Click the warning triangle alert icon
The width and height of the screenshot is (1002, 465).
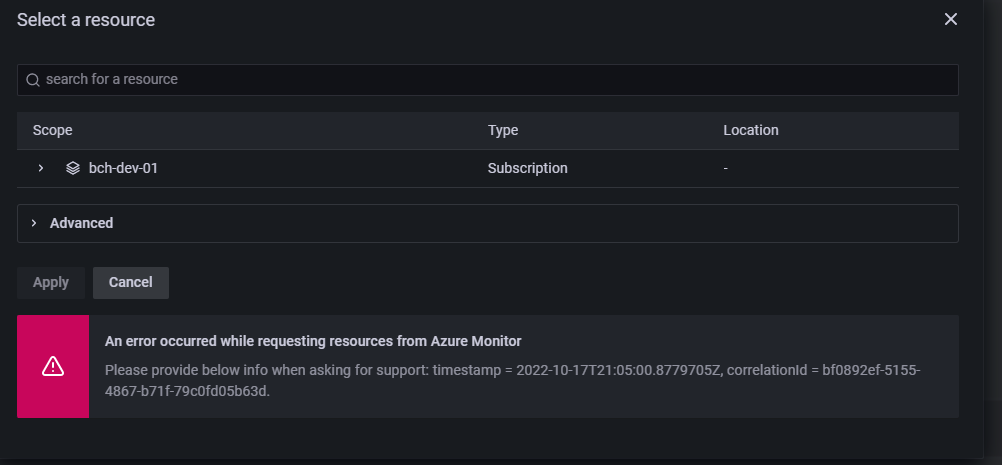53,367
